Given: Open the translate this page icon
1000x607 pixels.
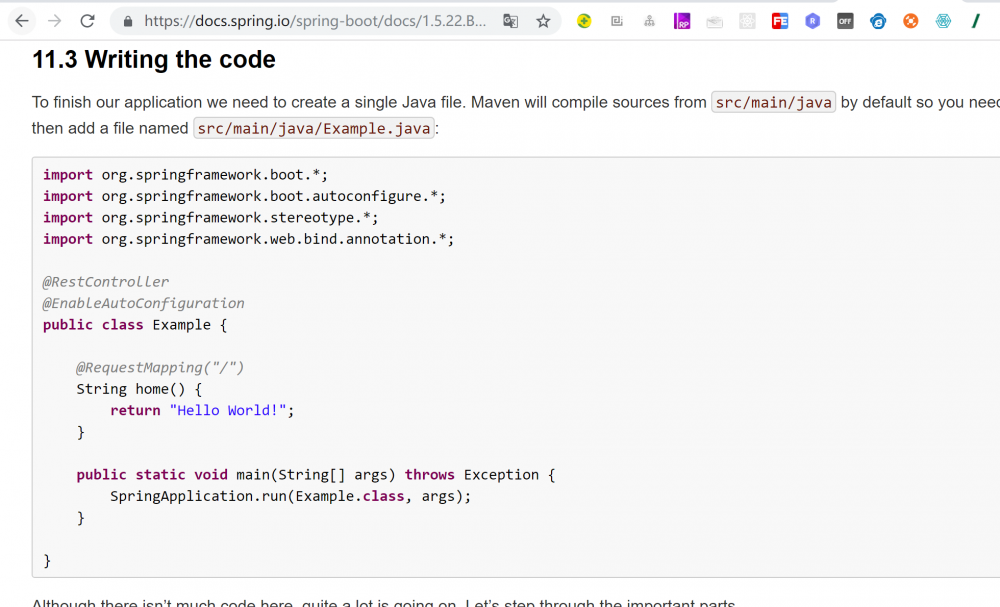Looking at the screenshot, I should tap(511, 21).
